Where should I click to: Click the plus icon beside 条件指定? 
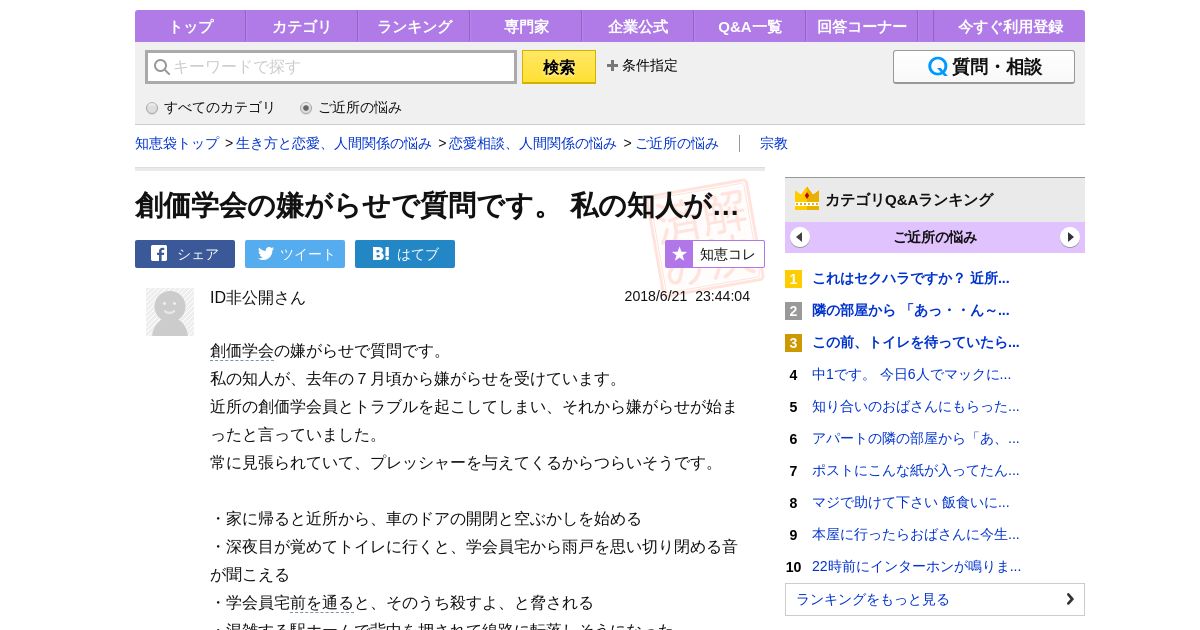[612, 66]
